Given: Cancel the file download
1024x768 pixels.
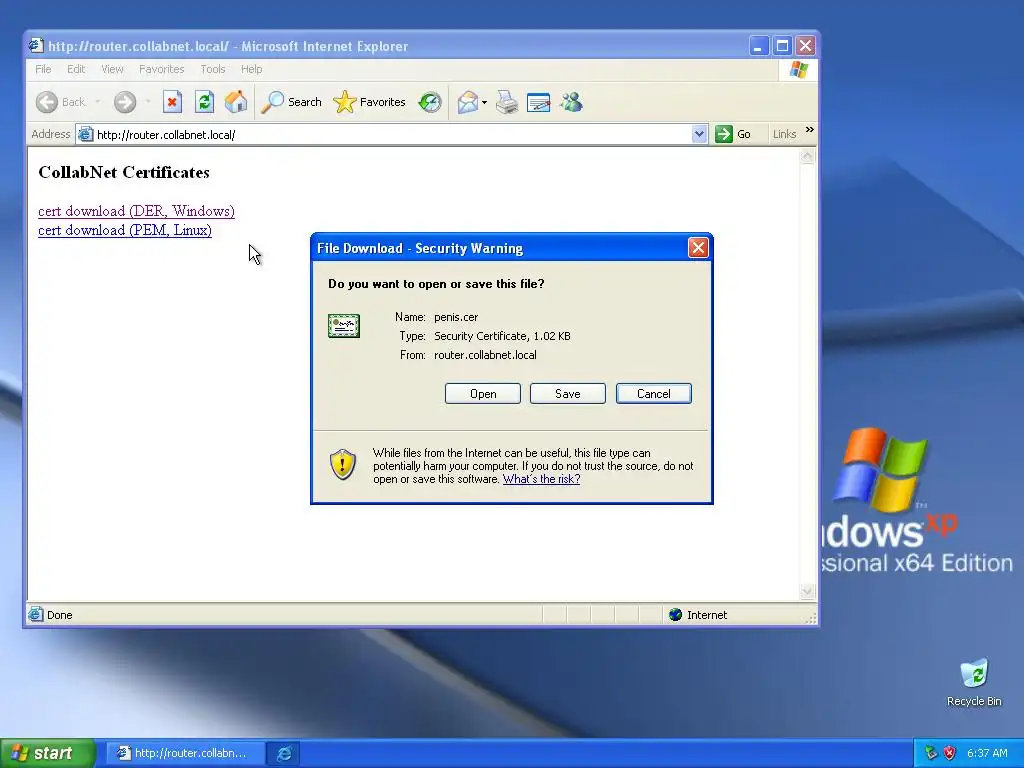Looking at the screenshot, I should tap(654, 394).
